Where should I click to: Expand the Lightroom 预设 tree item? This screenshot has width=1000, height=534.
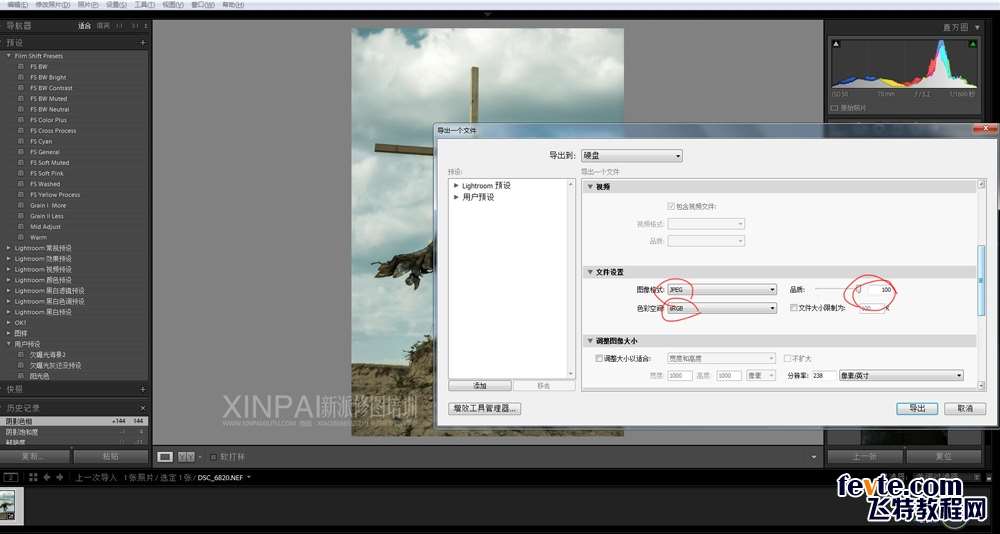click(x=456, y=186)
